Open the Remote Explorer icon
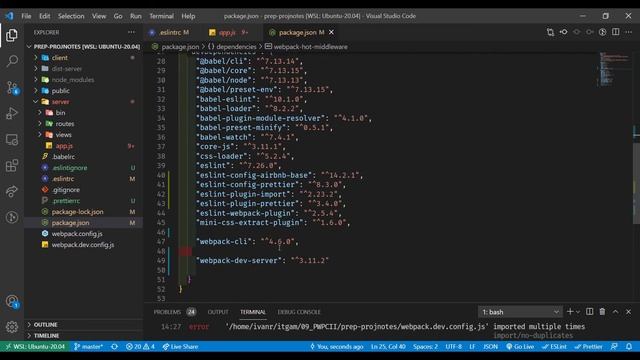Viewport: 640px width, 360px height. (12, 140)
